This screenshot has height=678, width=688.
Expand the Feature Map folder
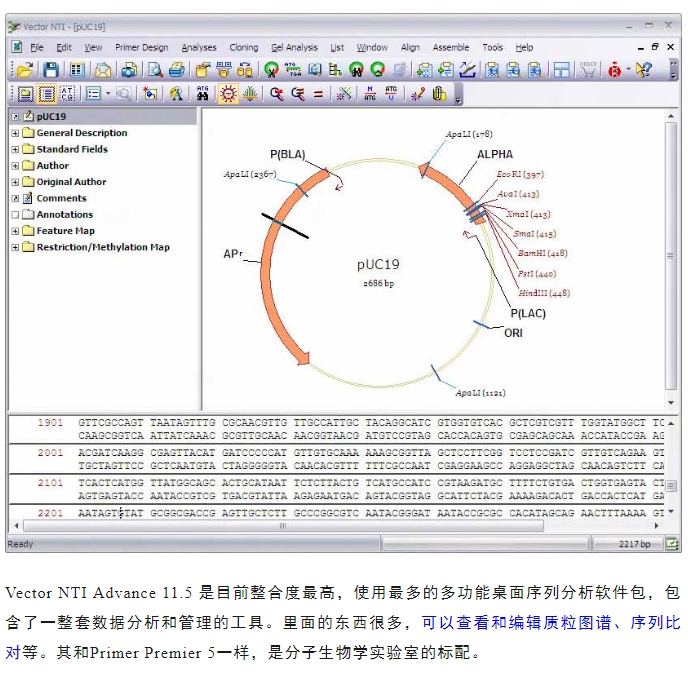15,231
